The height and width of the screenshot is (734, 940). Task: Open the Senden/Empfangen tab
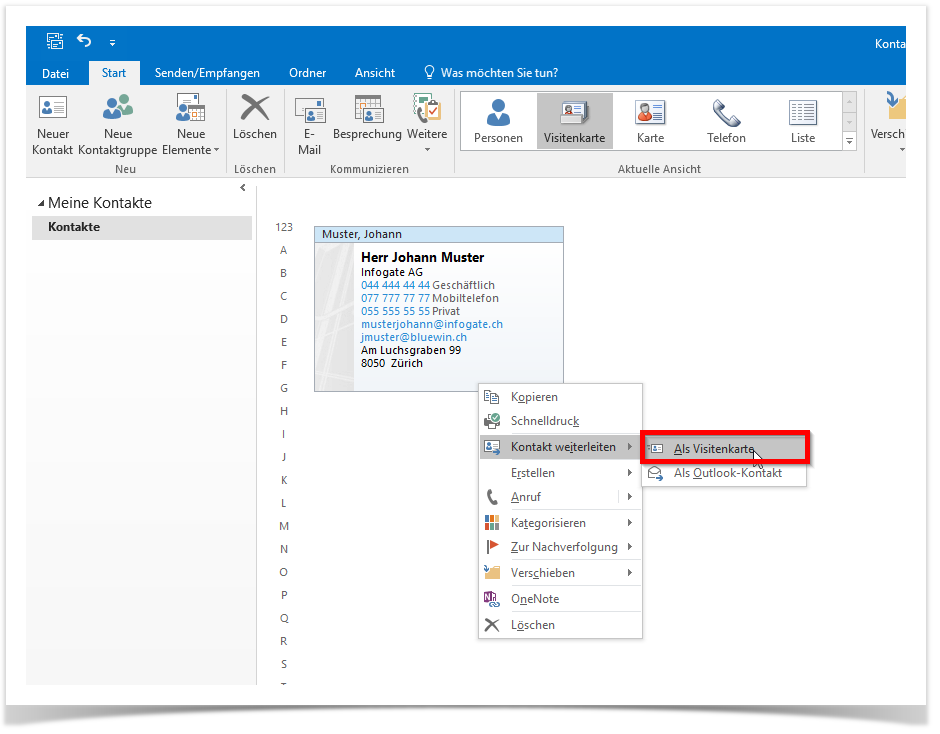tap(207, 73)
